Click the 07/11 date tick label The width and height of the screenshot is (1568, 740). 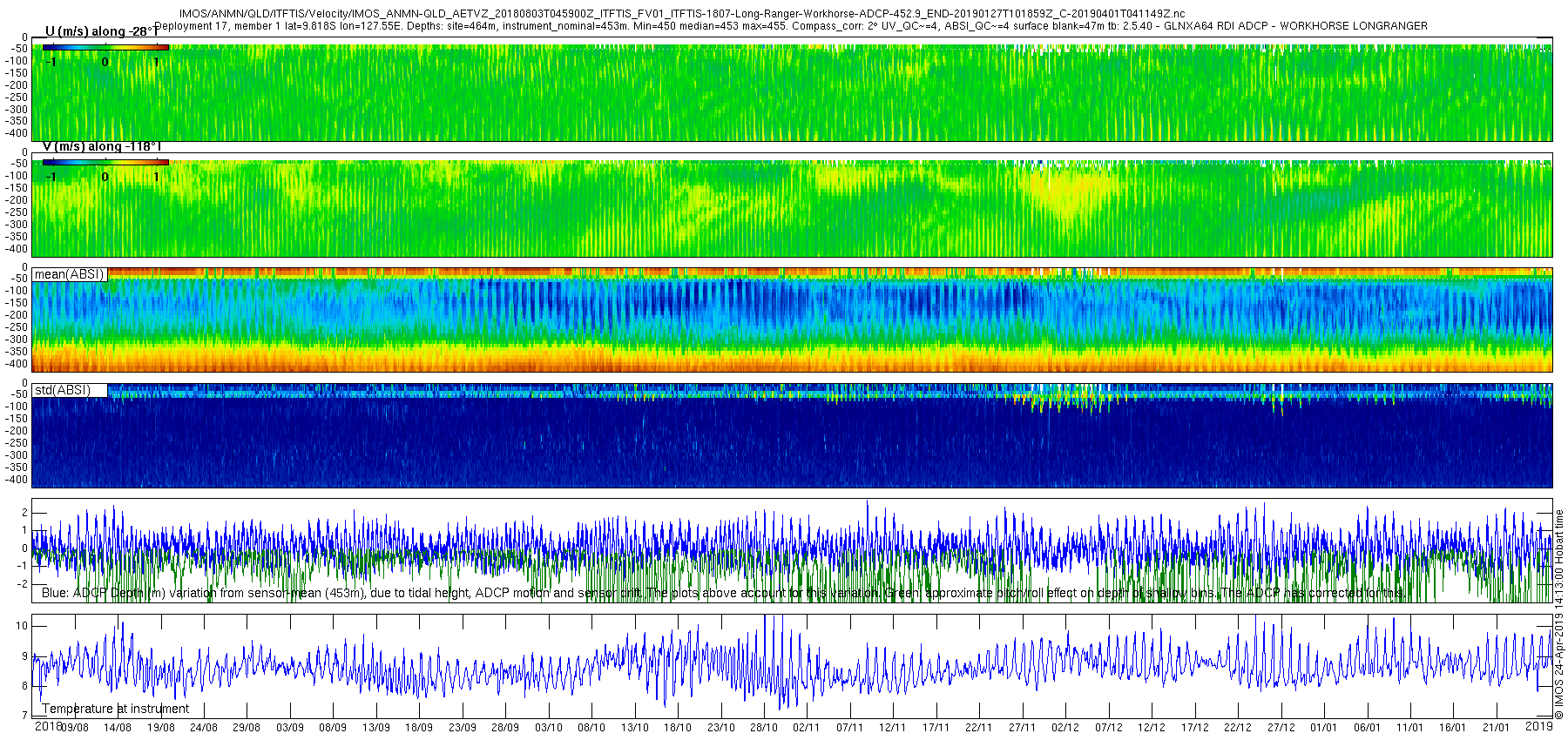click(850, 728)
